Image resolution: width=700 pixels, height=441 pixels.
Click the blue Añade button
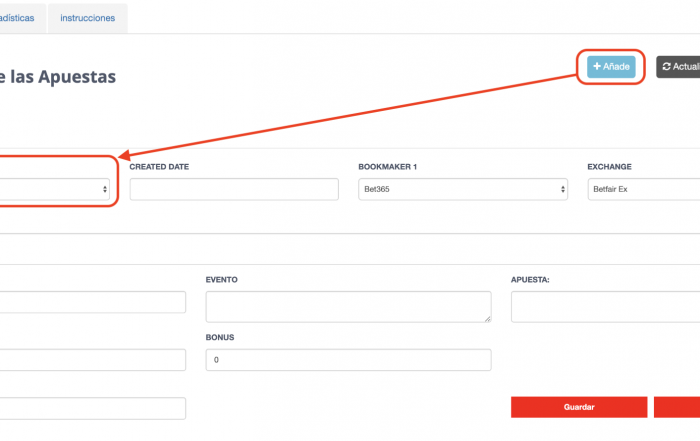611,67
